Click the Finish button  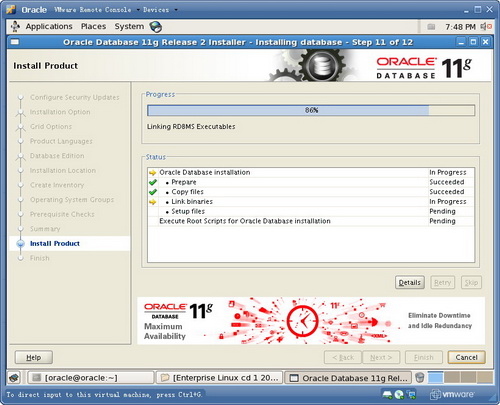point(424,357)
